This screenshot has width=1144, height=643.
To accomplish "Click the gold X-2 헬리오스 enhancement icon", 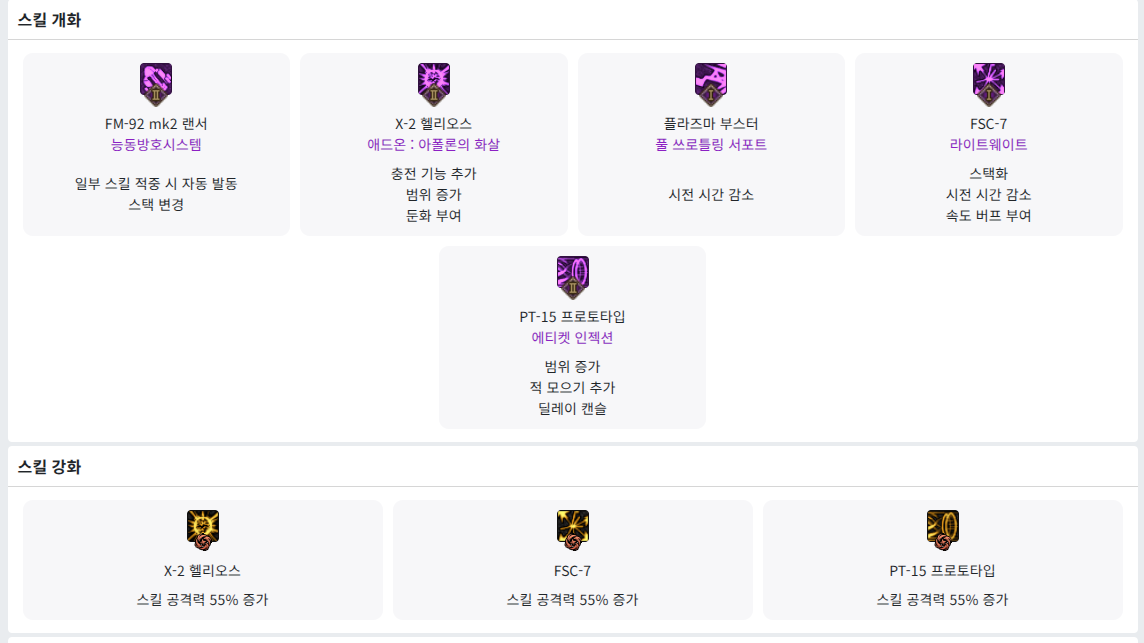I will click(x=203, y=530).
